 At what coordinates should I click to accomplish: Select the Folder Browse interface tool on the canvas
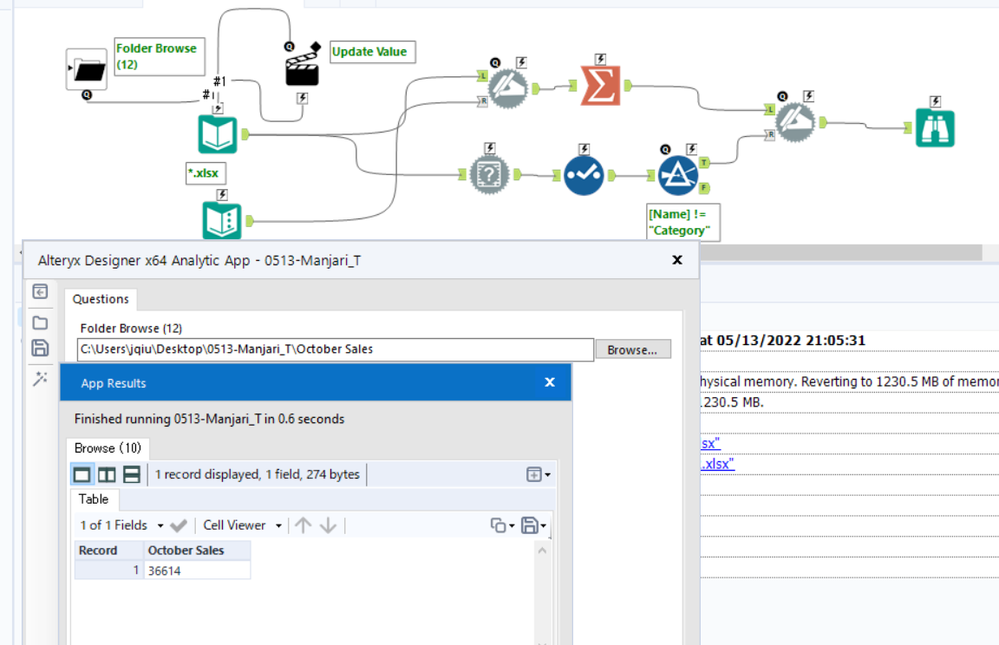87,69
